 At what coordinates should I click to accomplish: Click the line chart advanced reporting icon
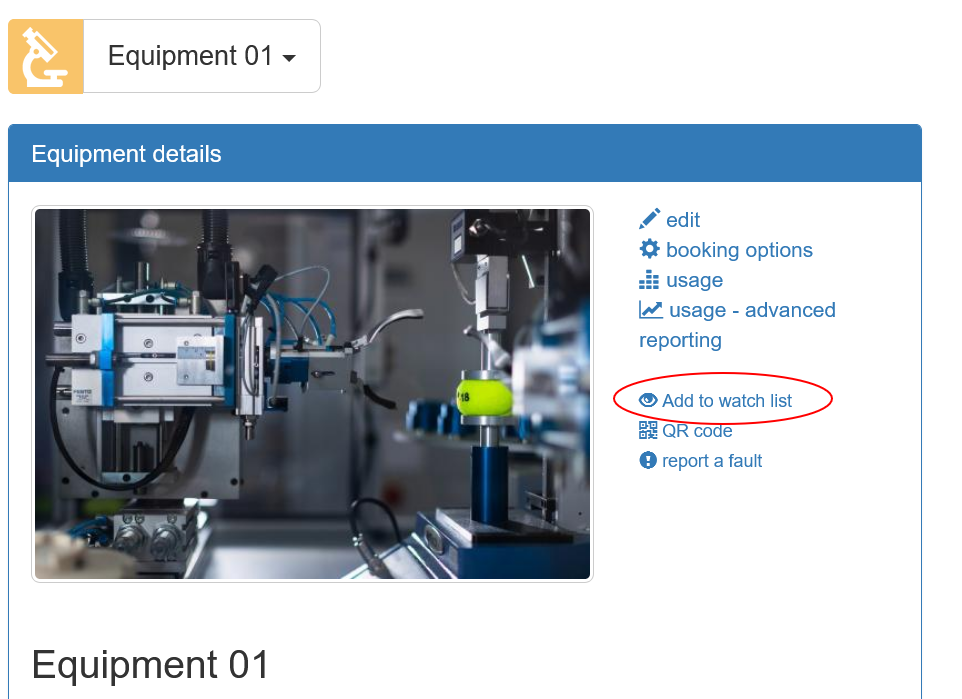tap(651, 310)
